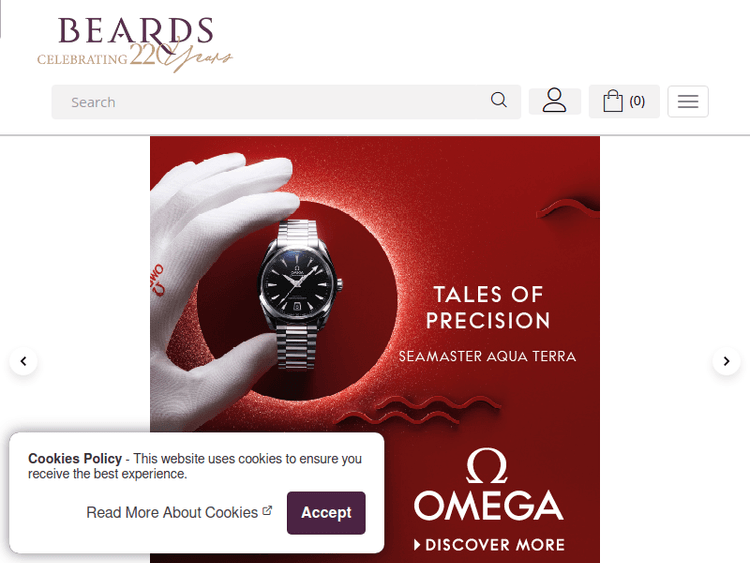Click the Cookies Policy heading text

pyautogui.click(x=75, y=458)
